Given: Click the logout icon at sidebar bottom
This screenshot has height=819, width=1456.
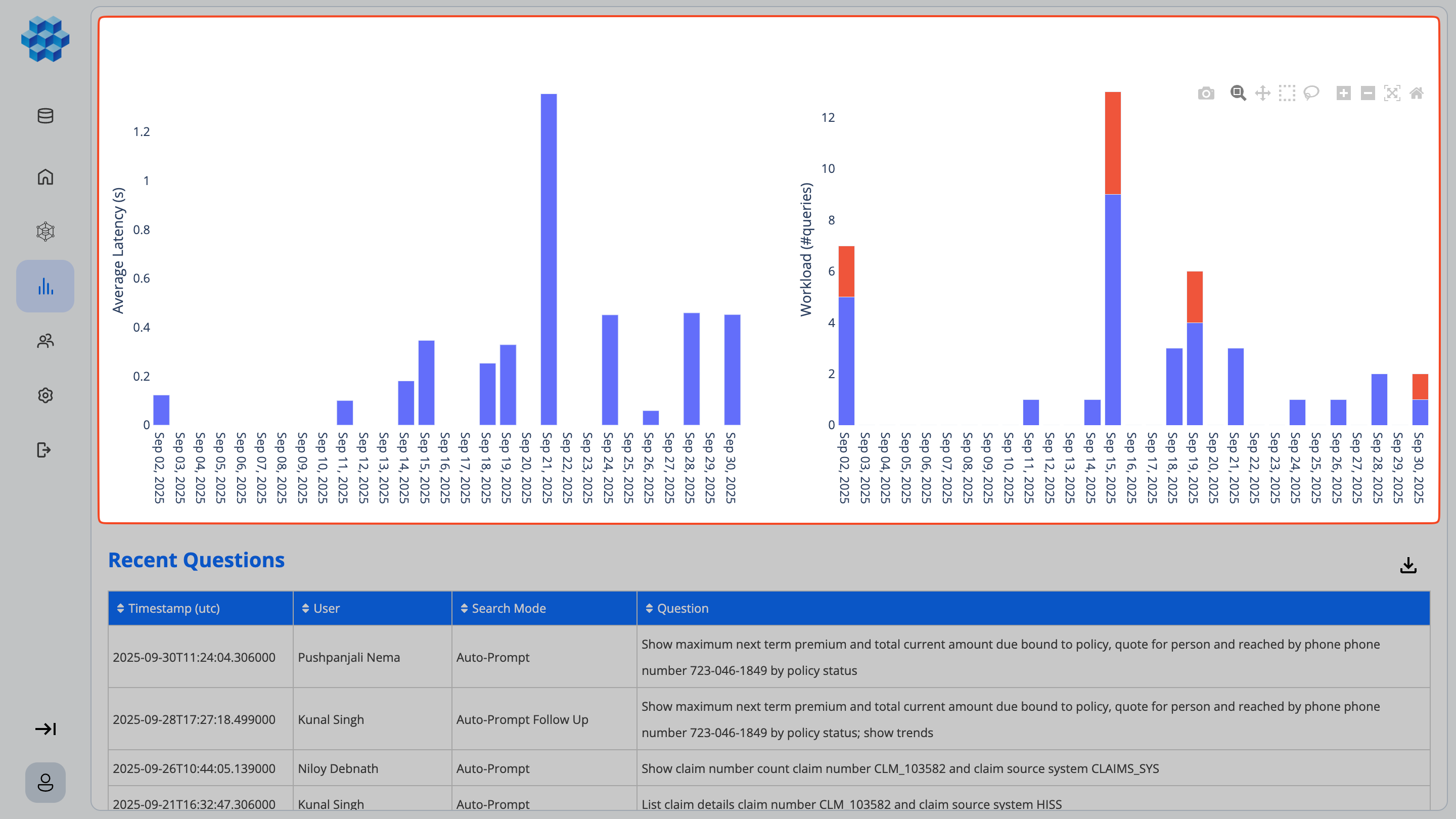Looking at the screenshot, I should pyautogui.click(x=44, y=450).
